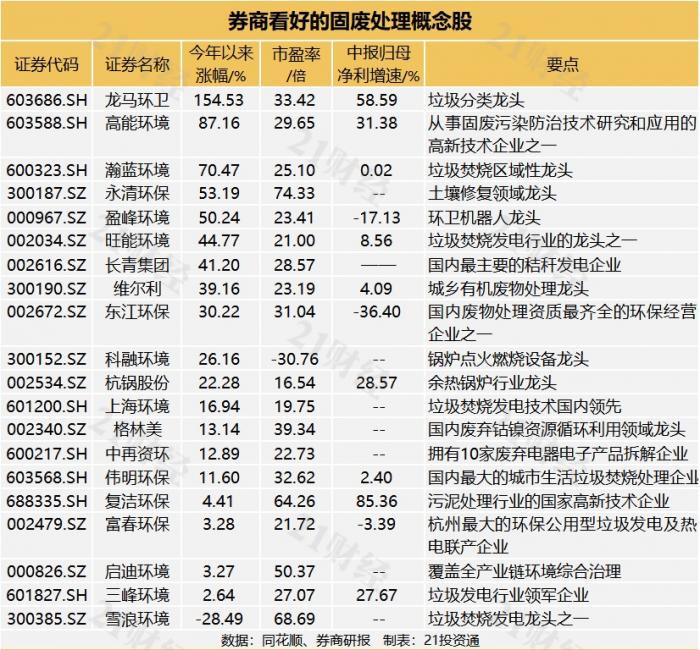Click the value 85.36
Image resolution: width=700 pixels, height=650 pixels.
point(376,501)
